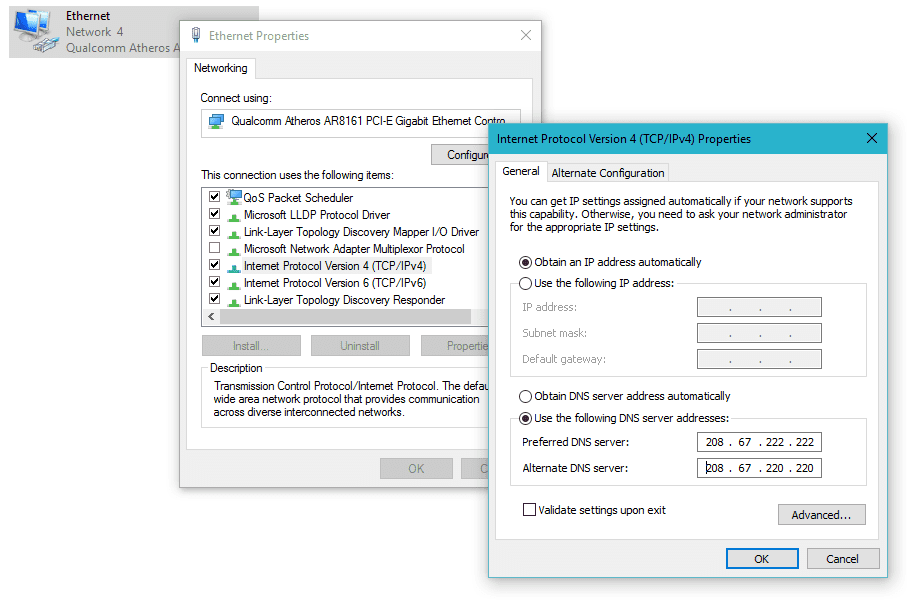Image resolution: width=907 pixels, height=609 pixels.
Task: Click the Link-Layer Topology Discovery Mapper icon
Action: click(234, 233)
